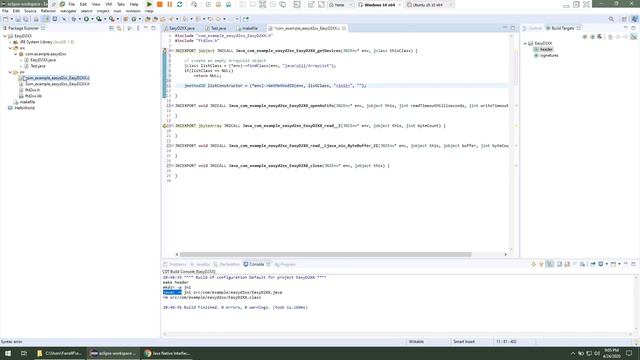Click the Eclipse Run green circle icon
This screenshot has height=360, width=640.
tap(86, 19)
